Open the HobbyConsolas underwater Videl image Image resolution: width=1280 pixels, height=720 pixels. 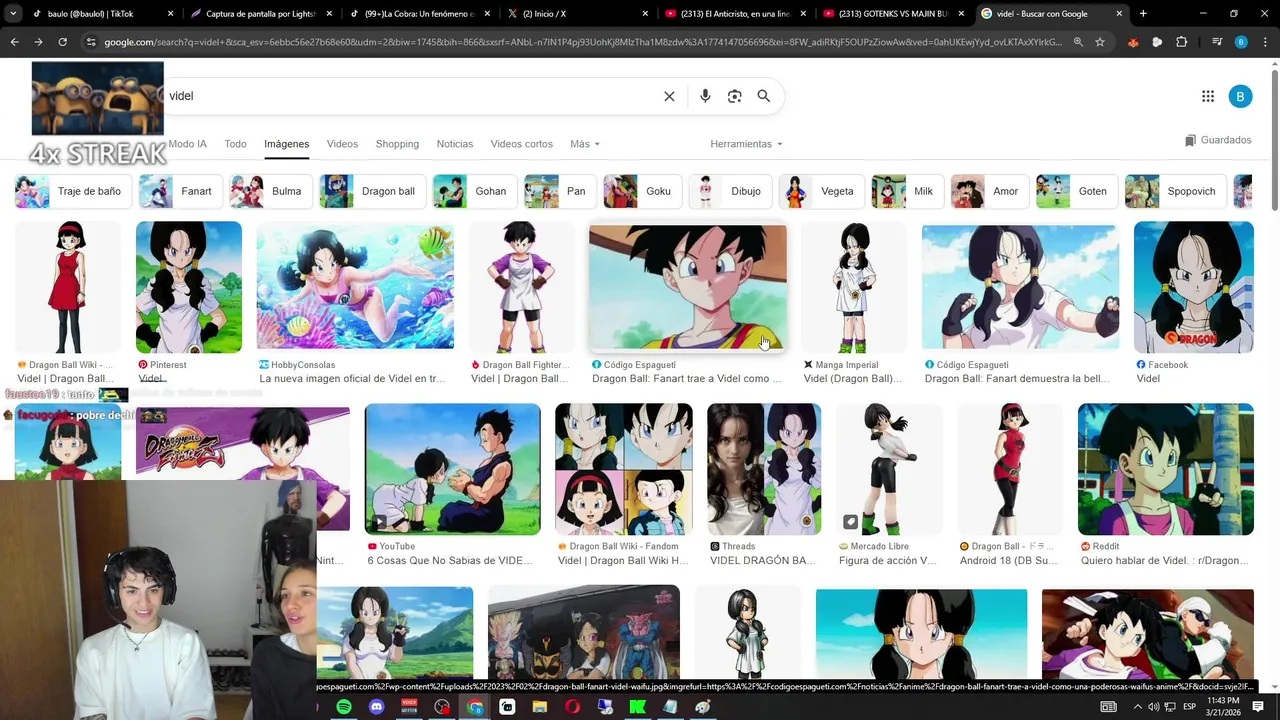355,286
